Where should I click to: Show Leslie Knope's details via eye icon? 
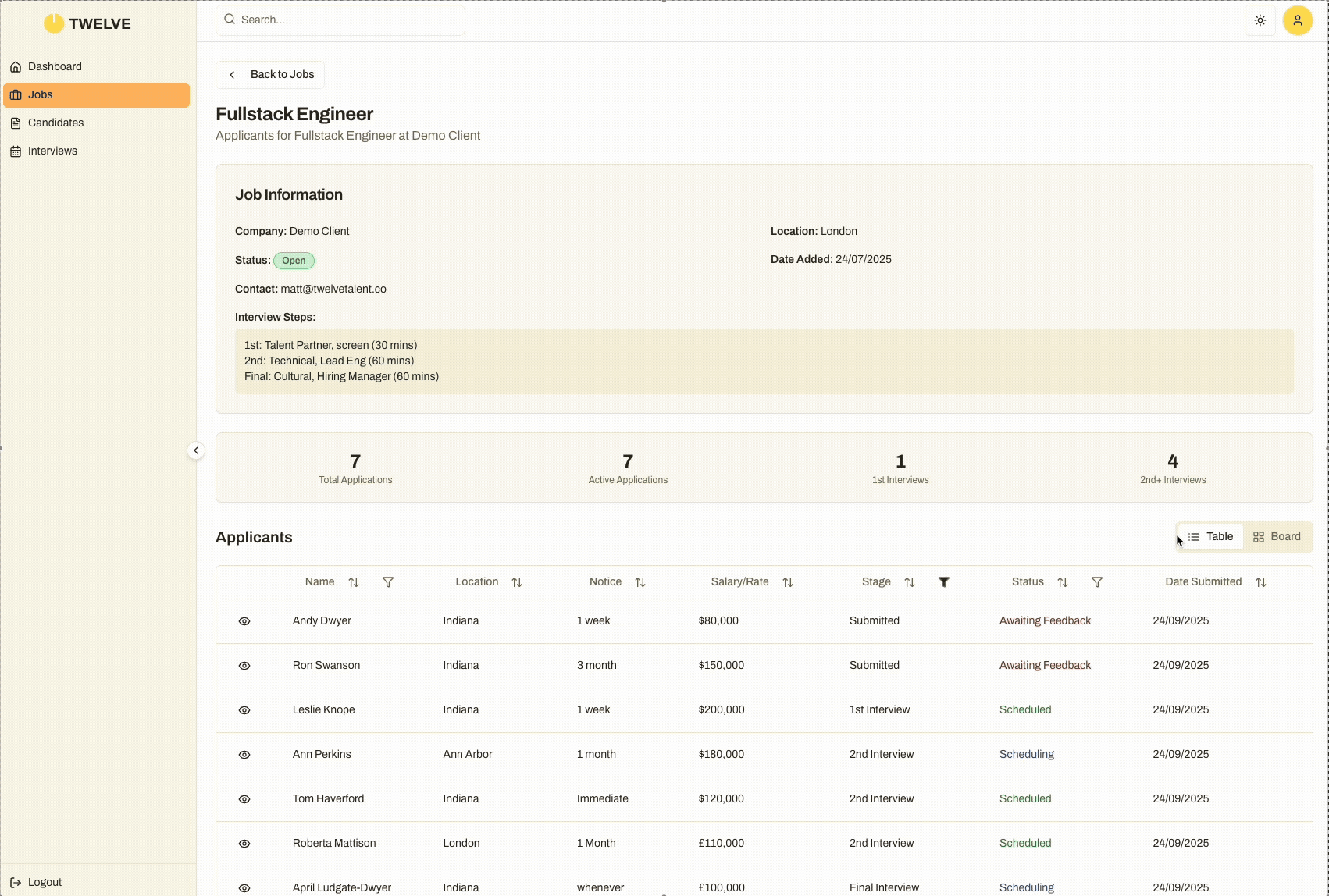tap(244, 710)
